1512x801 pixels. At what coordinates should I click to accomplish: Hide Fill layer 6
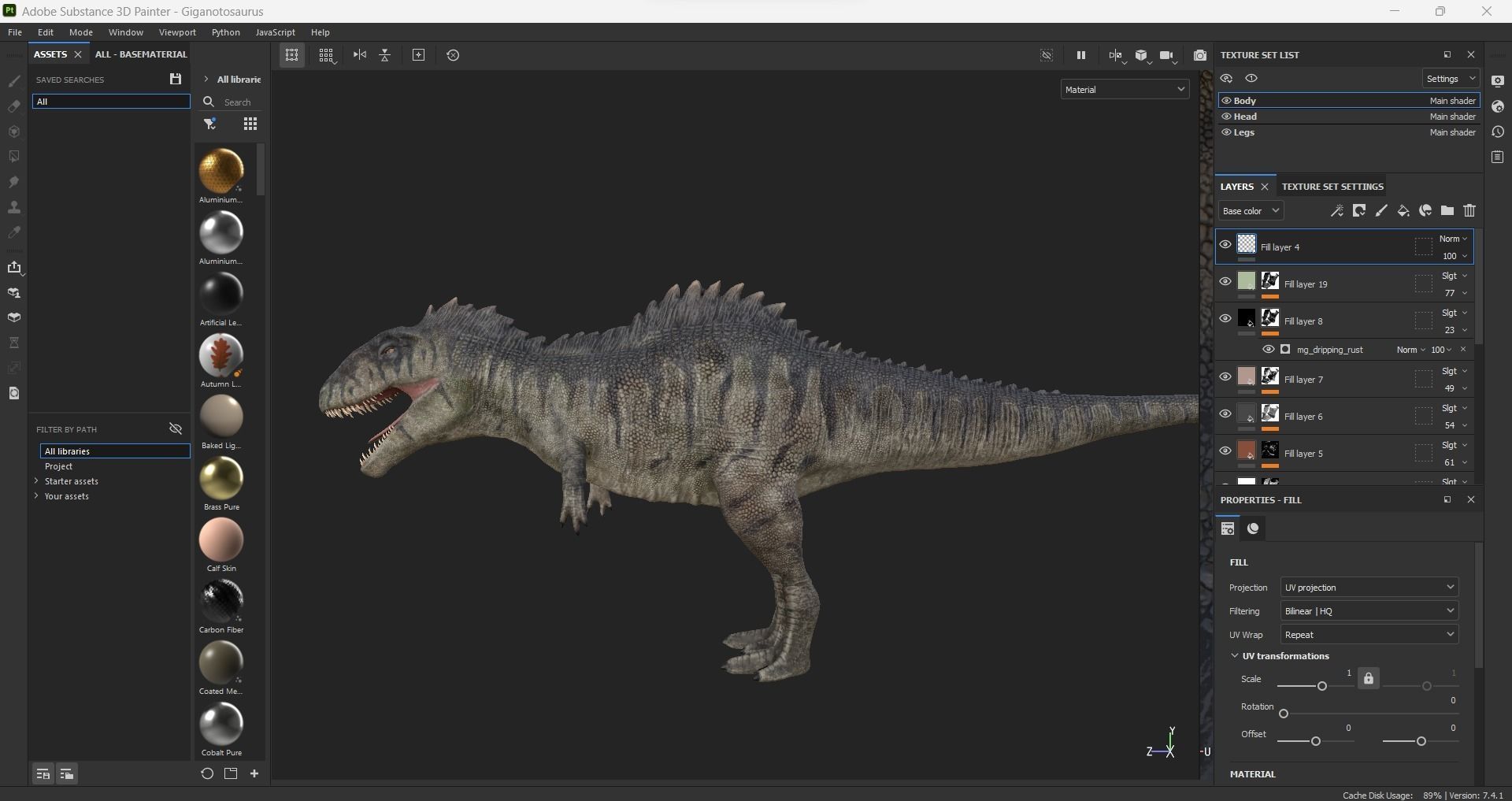(x=1225, y=413)
